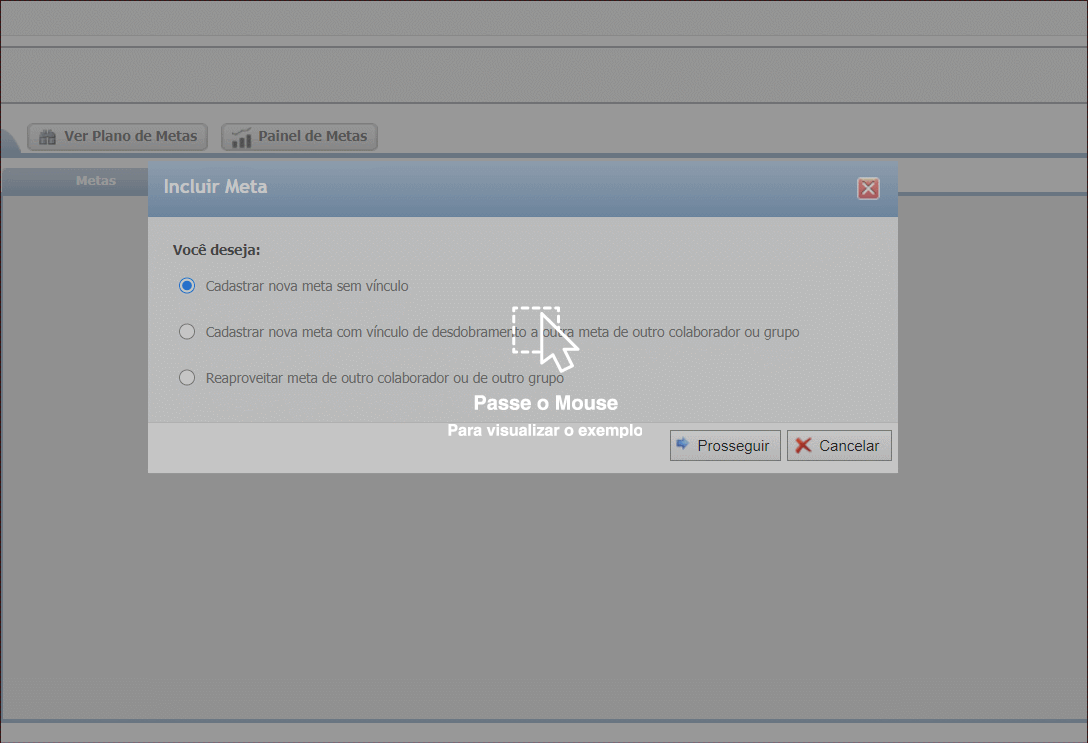This screenshot has height=743, width=1088.
Task: Close the Incluir Meta dialog with the X
Action: (x=868, y=189)
